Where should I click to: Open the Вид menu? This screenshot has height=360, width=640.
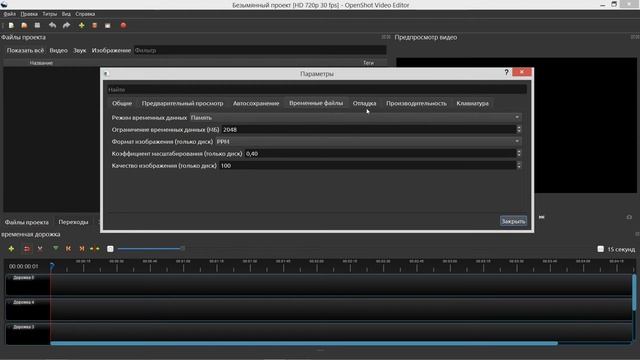tap(66, 14)
